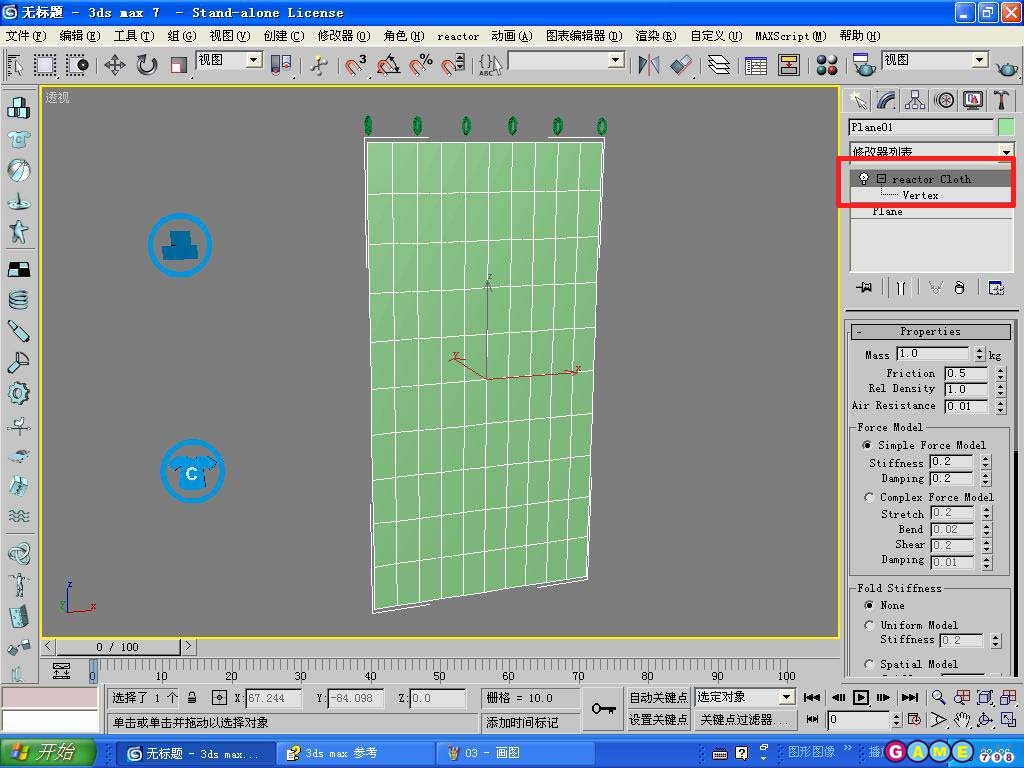The image size is (1024, 768).
Task: Open the modifier list dropdown
Action: (x=1005, y=152)
